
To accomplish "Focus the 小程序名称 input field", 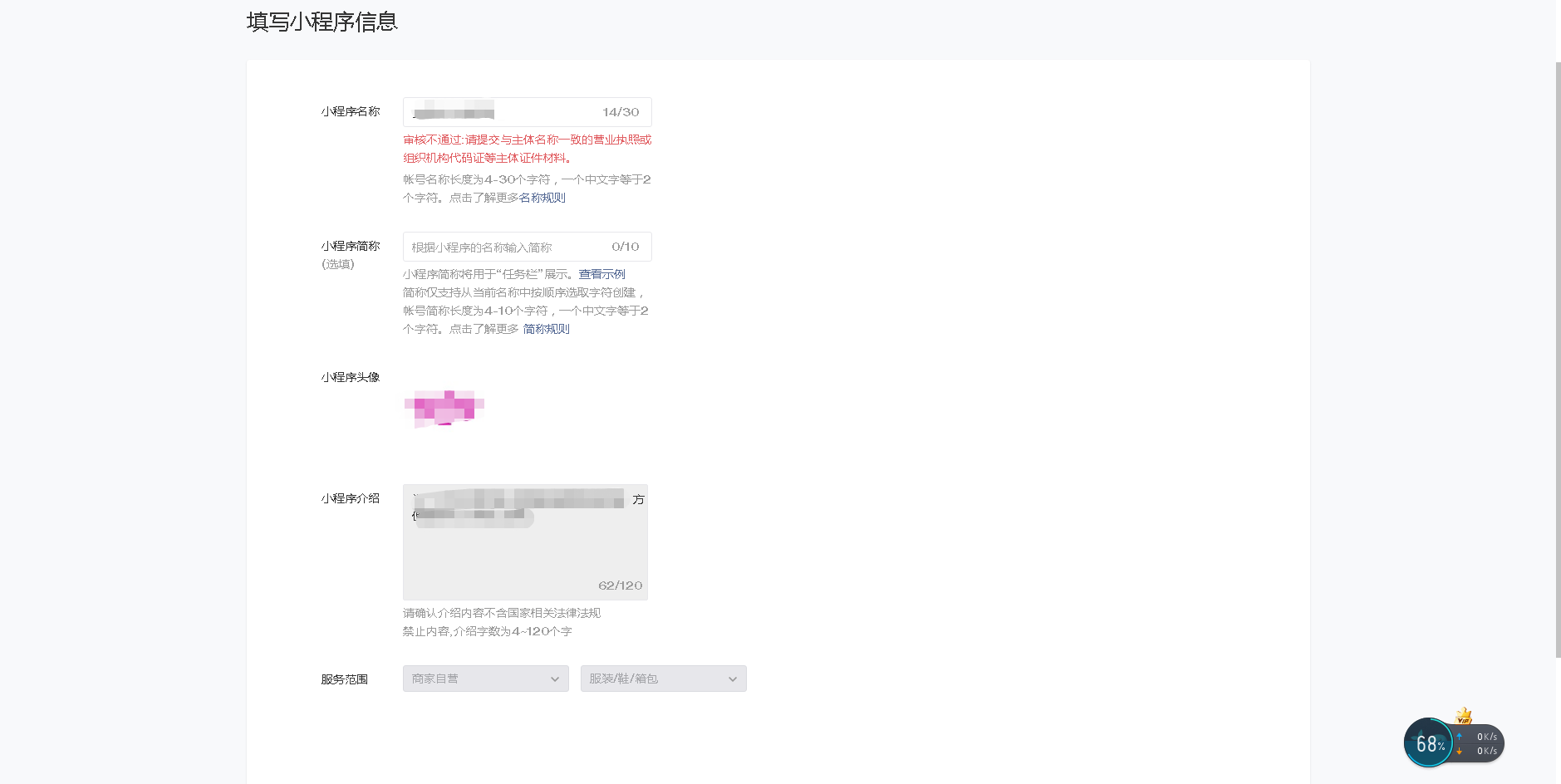I will pyautogui.click(x=528, y=112).
